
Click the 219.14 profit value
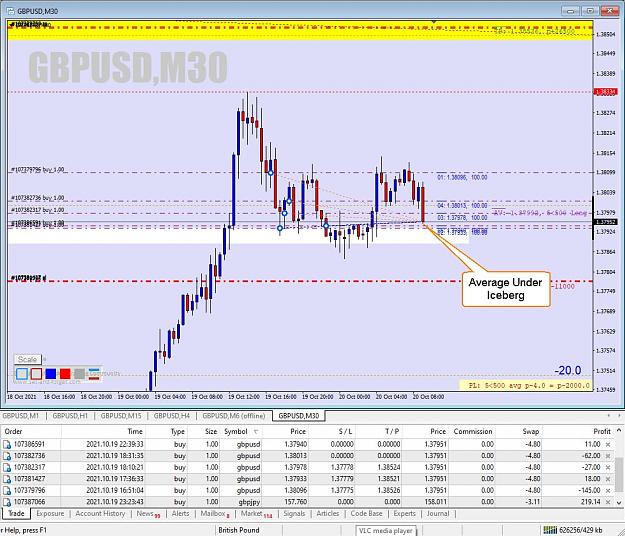[589, 502]
